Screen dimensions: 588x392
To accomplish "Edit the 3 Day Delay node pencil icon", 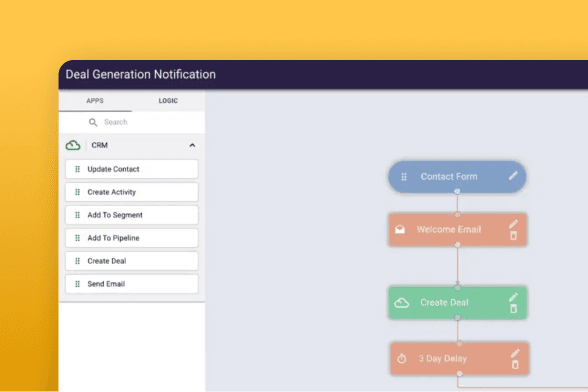I will (515, 353).
